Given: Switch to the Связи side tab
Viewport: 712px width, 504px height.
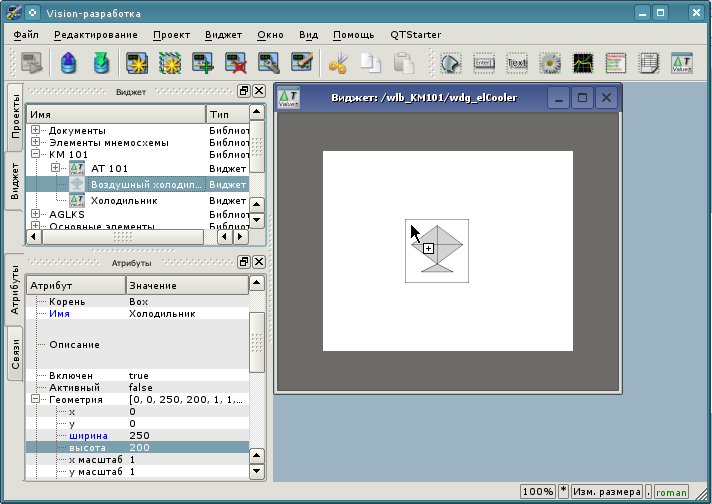Looking at the screenshot, I should pyautogui.click(x=14, y=354).
